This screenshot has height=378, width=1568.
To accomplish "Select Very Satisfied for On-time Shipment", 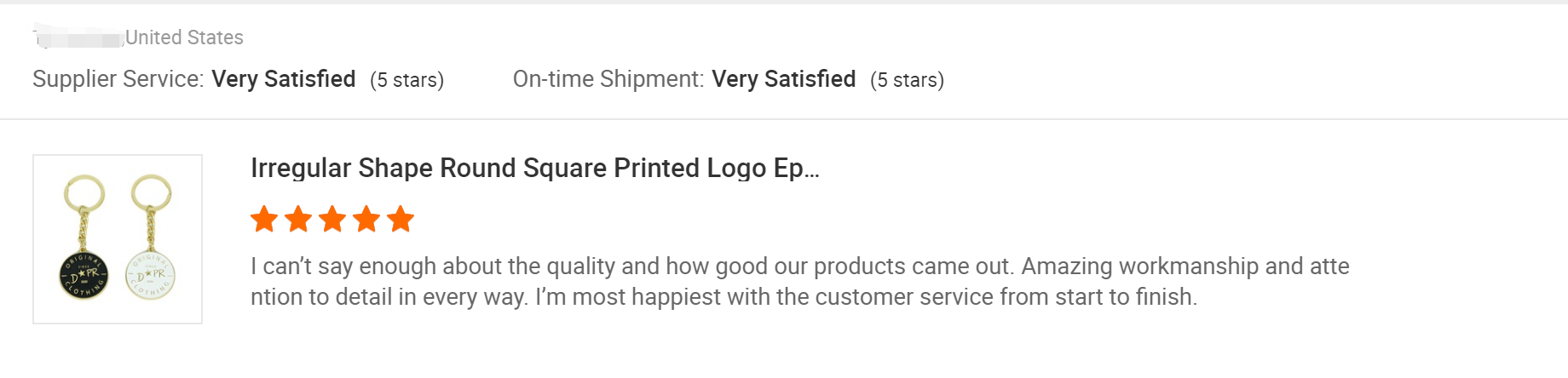I will (x=784, y=79).
